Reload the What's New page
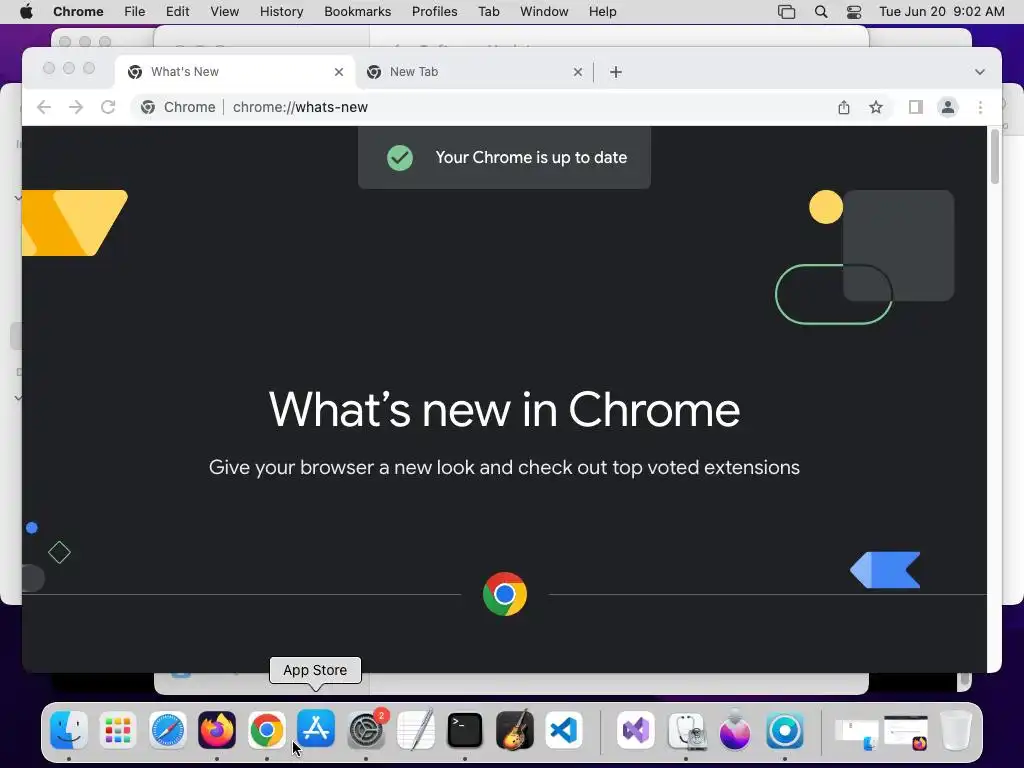This screenshot has width=1024, height=768. pyautogui.click(x=108, y=107)
